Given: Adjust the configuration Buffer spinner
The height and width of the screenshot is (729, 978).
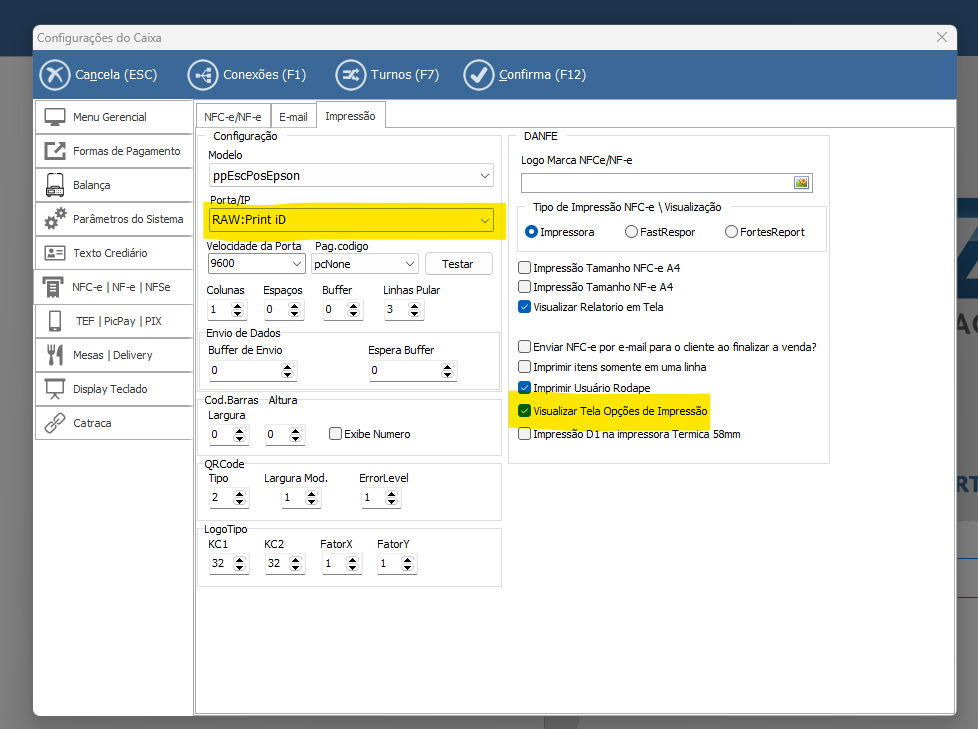Looking at the screenshot, I should coord(354,309).
